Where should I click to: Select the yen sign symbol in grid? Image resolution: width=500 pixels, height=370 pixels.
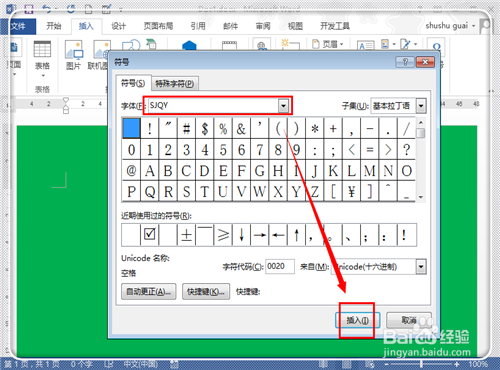pyautogui.click(x=351, y=192)
